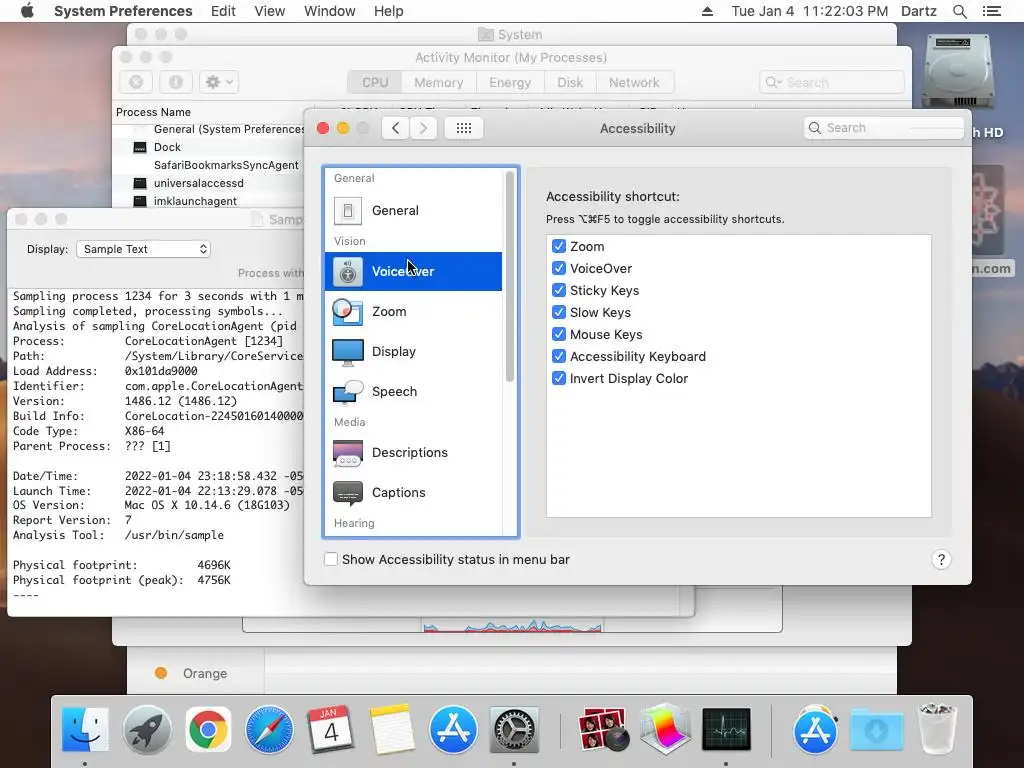
Task: Open Notes from the Dock
Action: pyautogui.click(x=391, y=729)
